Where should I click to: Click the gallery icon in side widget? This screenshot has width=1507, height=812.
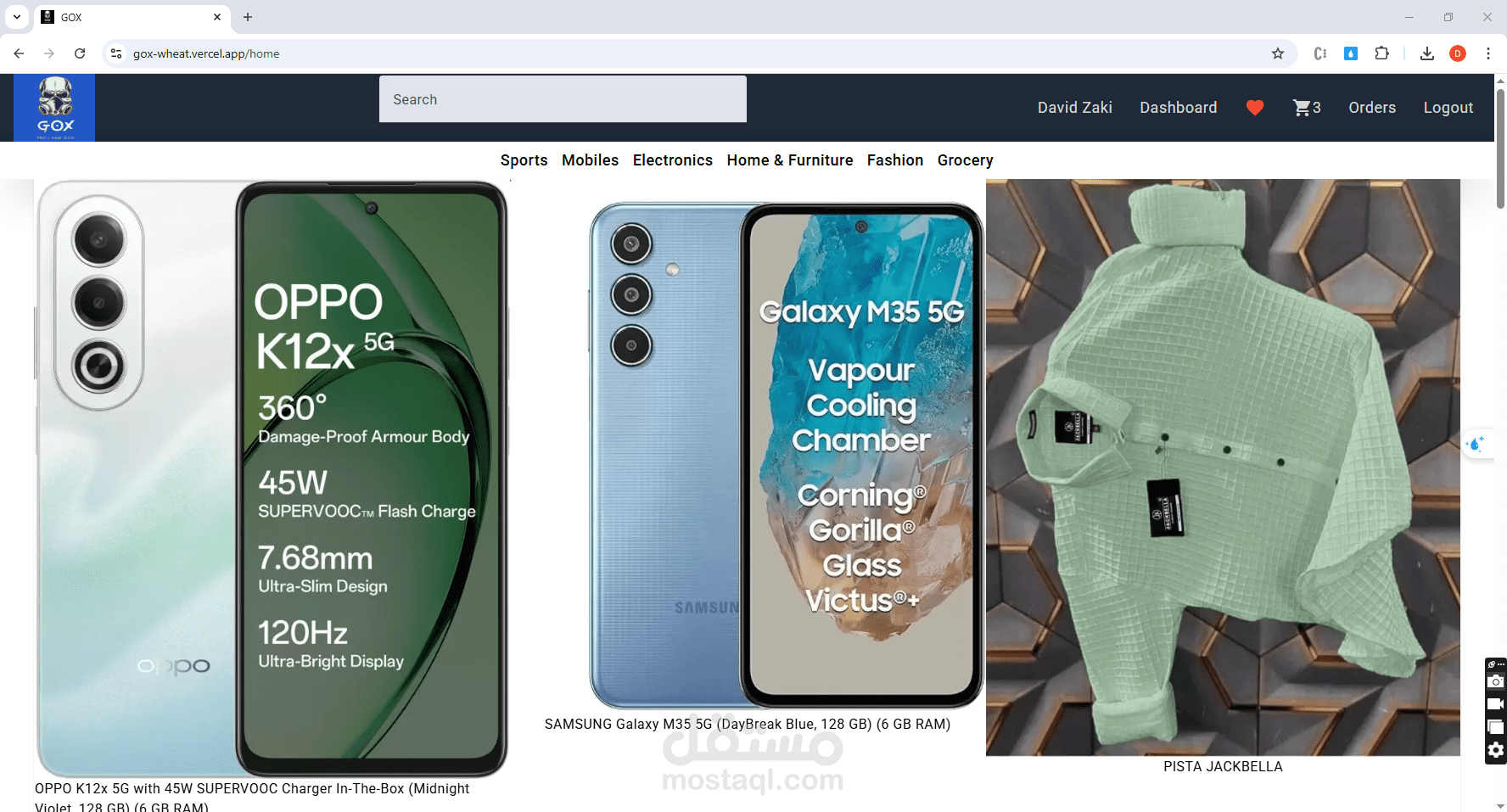[x=1496, y=727]
